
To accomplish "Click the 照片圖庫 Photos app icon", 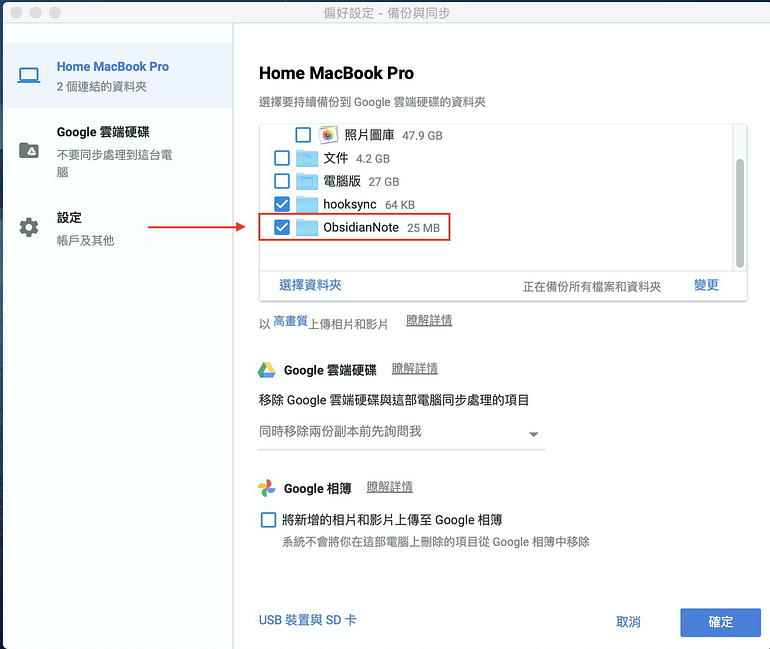I will pyautogui.click(x=328, y=135).
